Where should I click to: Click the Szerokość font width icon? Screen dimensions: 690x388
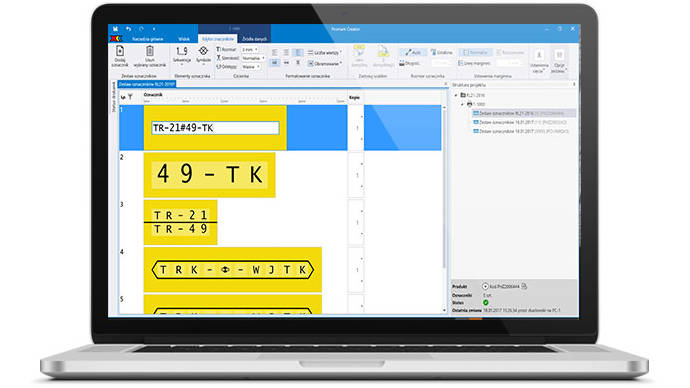(218, 58)
